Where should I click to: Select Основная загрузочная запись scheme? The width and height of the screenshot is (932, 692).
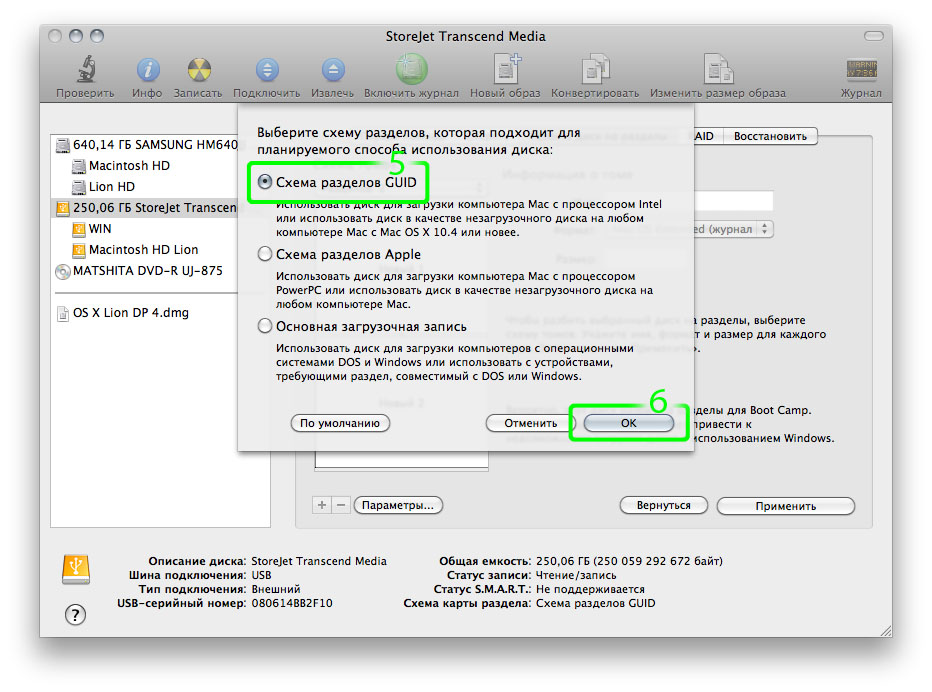tap(263, 324)
